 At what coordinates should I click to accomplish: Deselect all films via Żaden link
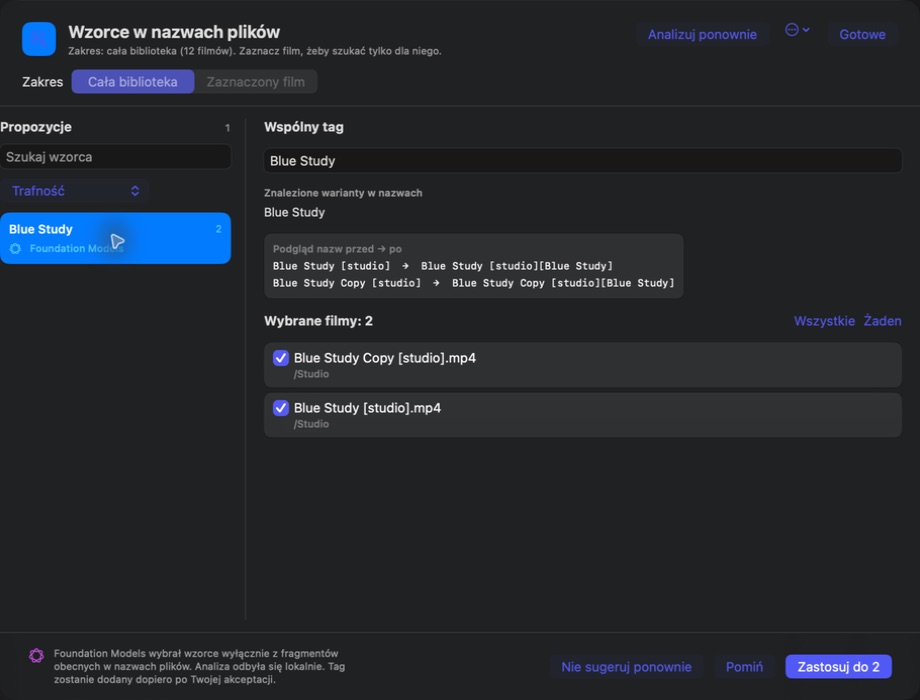click(x=882, y=321)
